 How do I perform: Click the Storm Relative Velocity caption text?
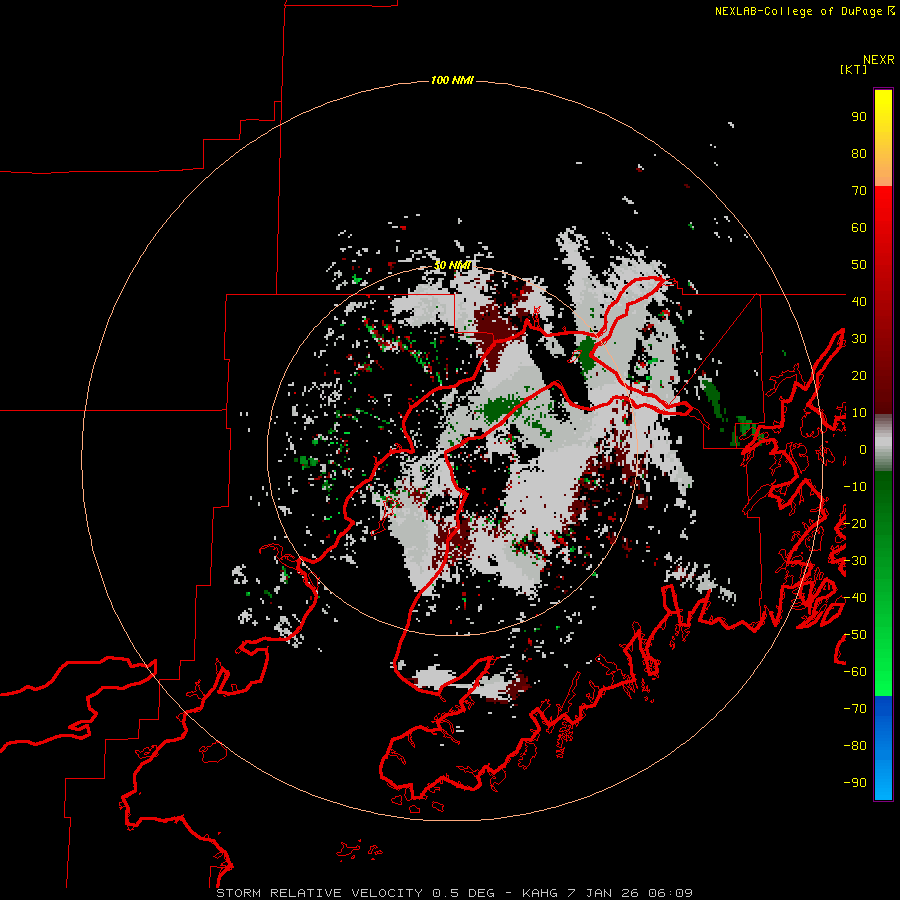point(454,893)
